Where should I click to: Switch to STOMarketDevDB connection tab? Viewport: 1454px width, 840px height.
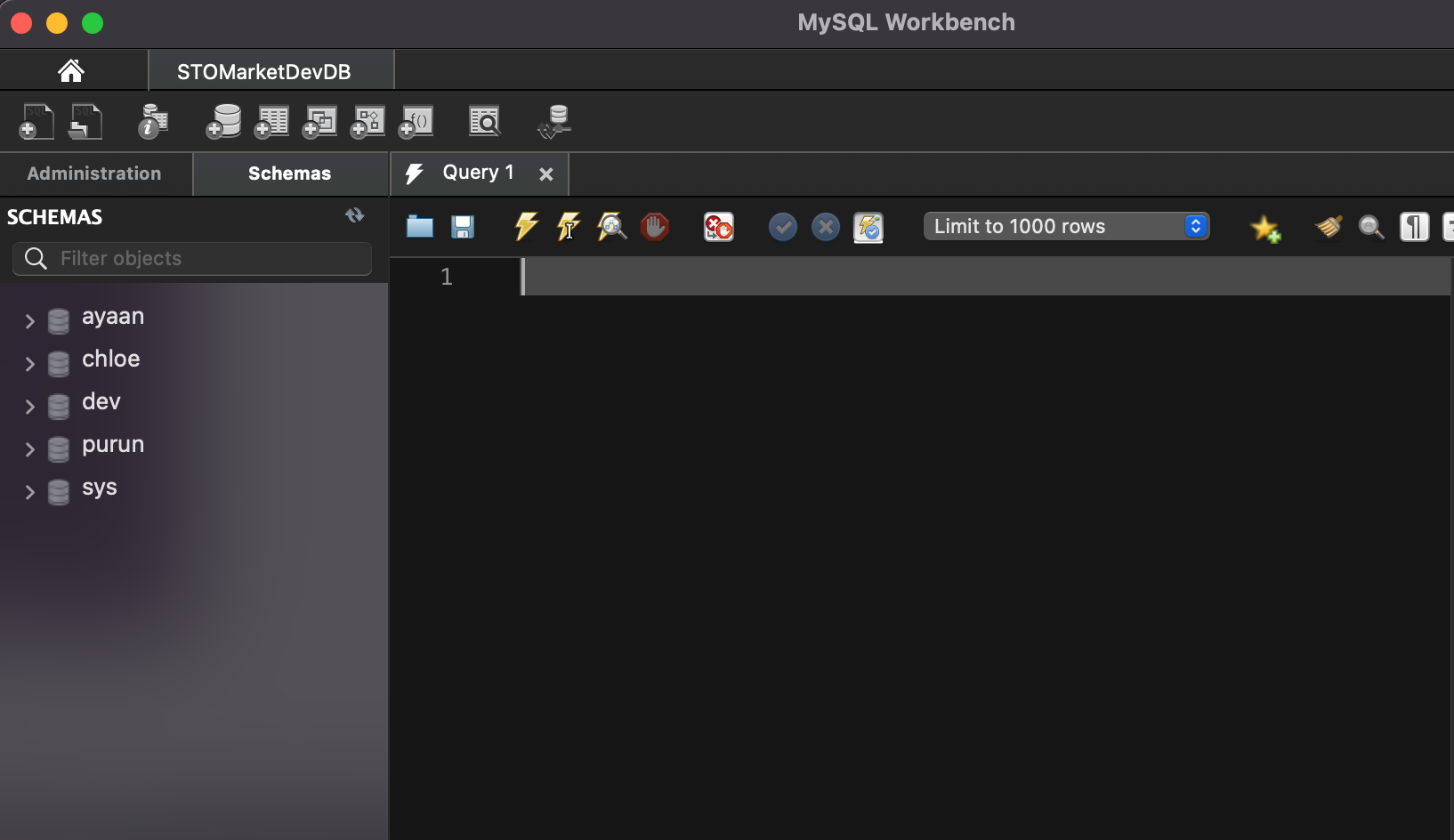coord(263,71)
